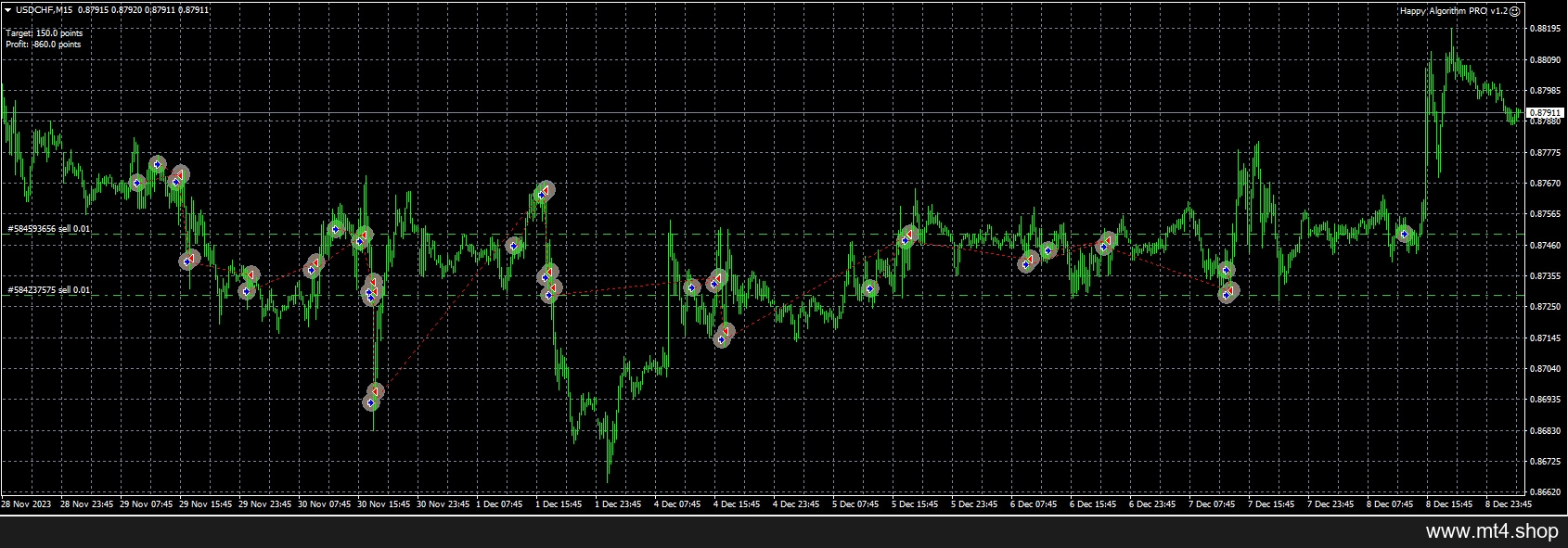Click the lowest trade arrow near 0.86935 level
Screen dimensions: 1568x548
tap(370, 402)
